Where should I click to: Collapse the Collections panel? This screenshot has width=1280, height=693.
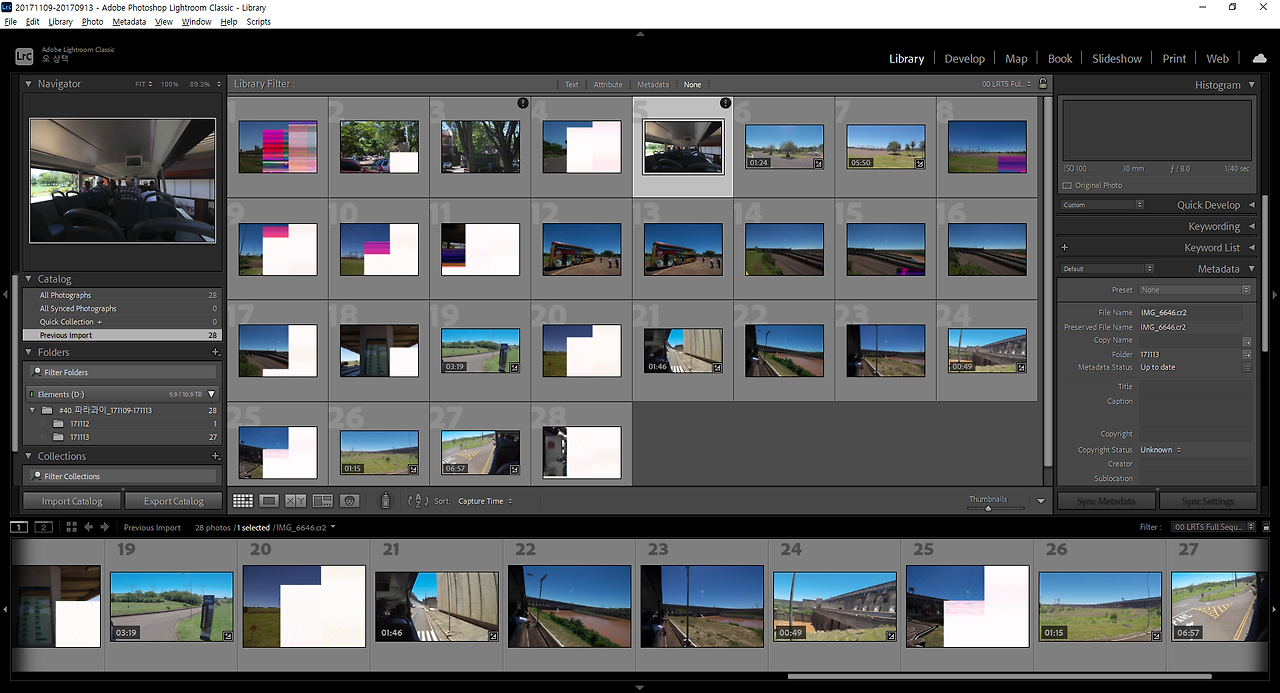(28, 456)
